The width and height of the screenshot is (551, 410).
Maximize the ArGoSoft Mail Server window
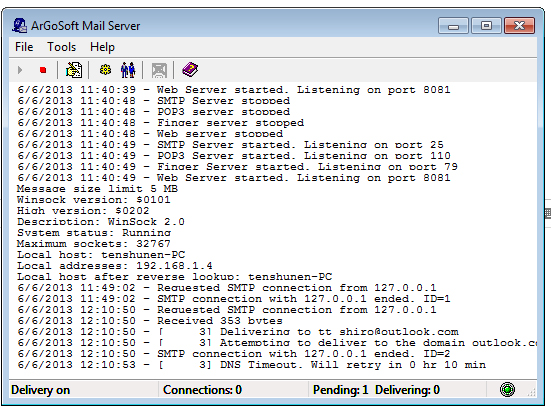[486, 26]
